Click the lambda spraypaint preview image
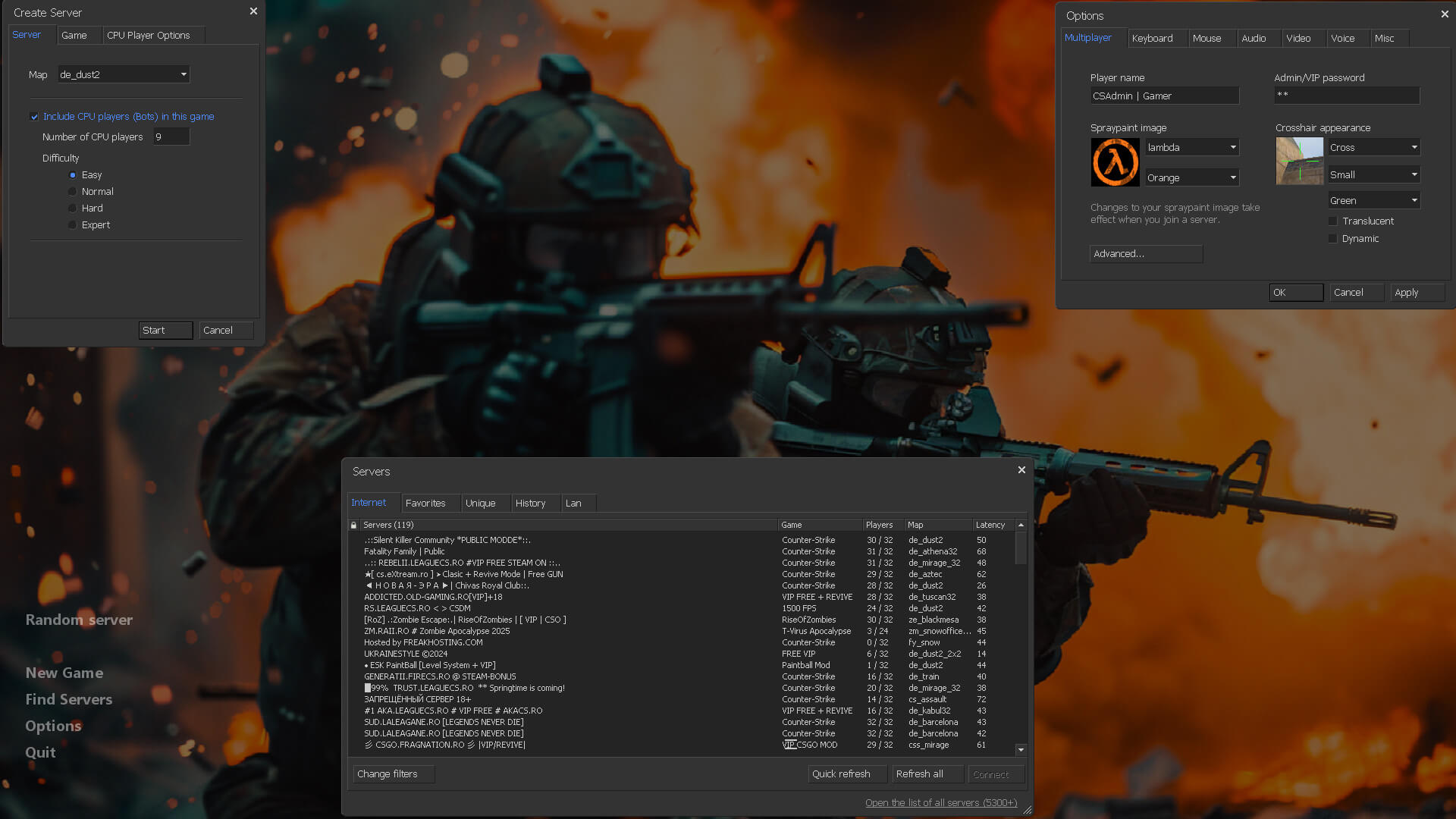 coord(1115,162)
